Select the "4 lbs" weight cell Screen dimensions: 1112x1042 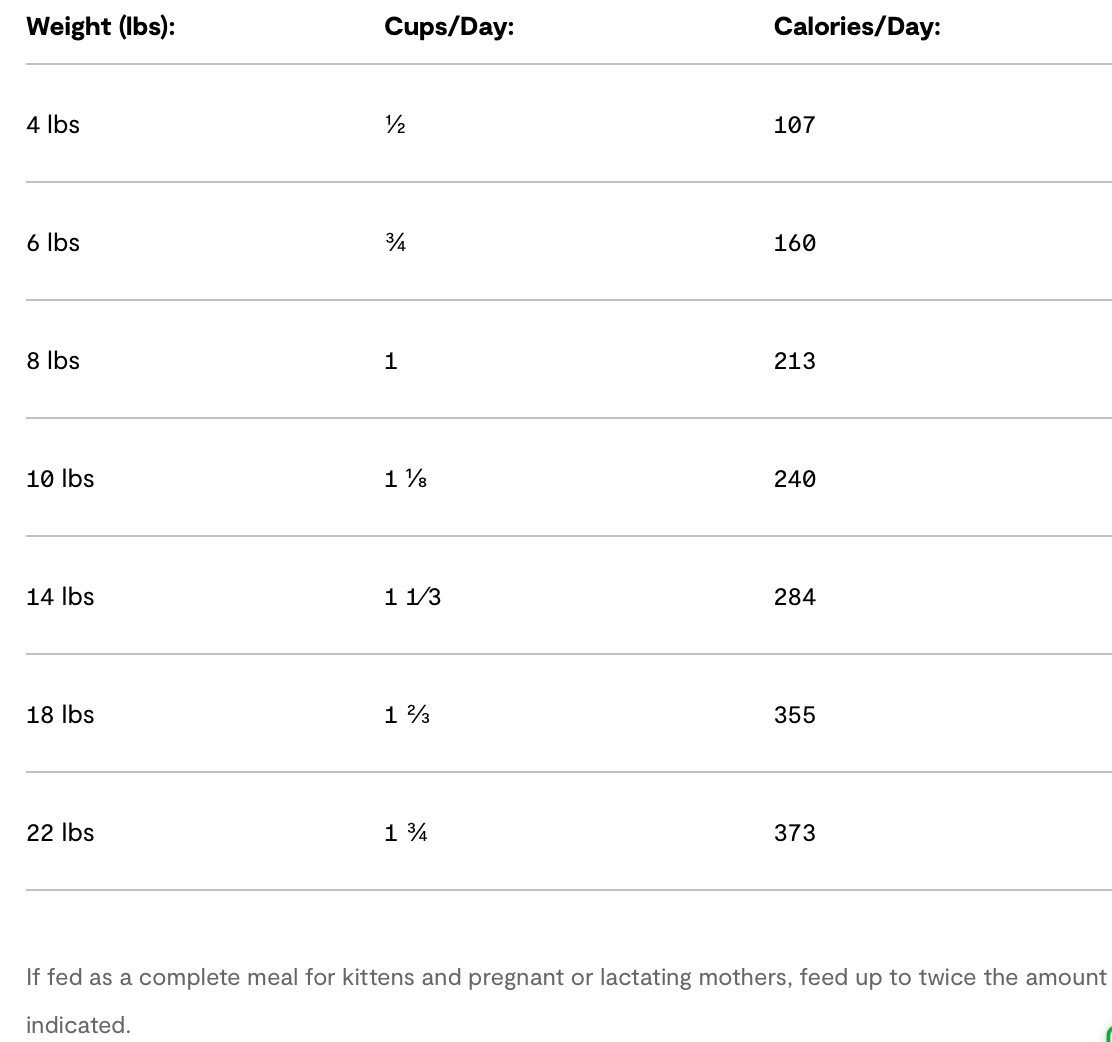pos(53,125)
